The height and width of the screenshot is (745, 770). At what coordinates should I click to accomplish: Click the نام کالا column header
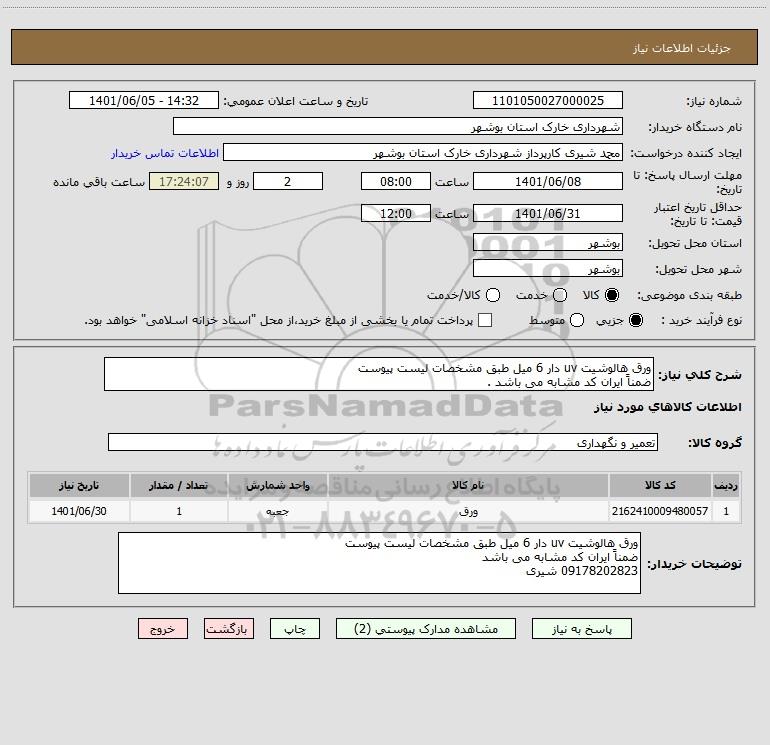(x=468, y=485)
